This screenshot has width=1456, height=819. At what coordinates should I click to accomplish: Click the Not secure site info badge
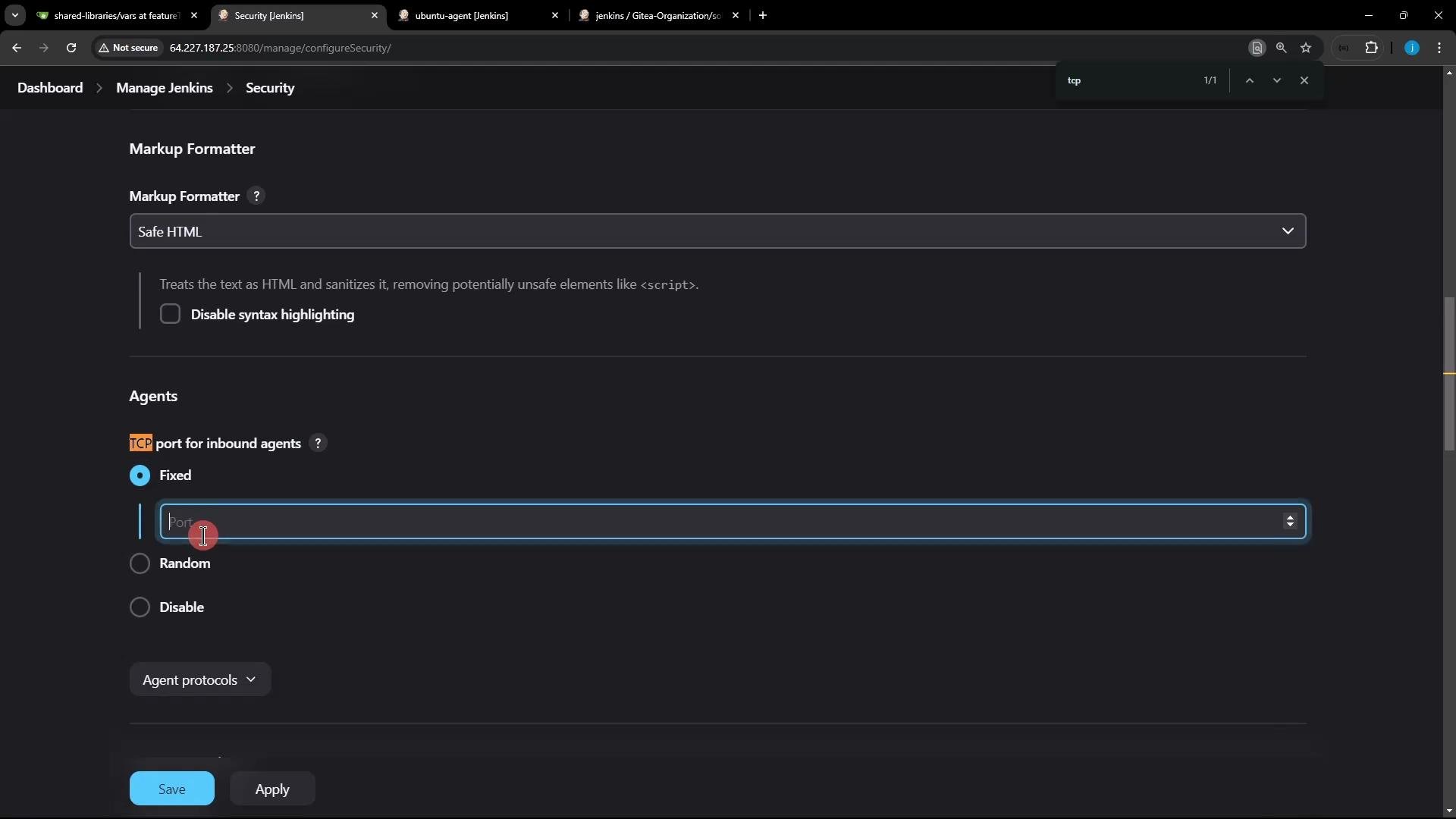click(x=129, y=48)
